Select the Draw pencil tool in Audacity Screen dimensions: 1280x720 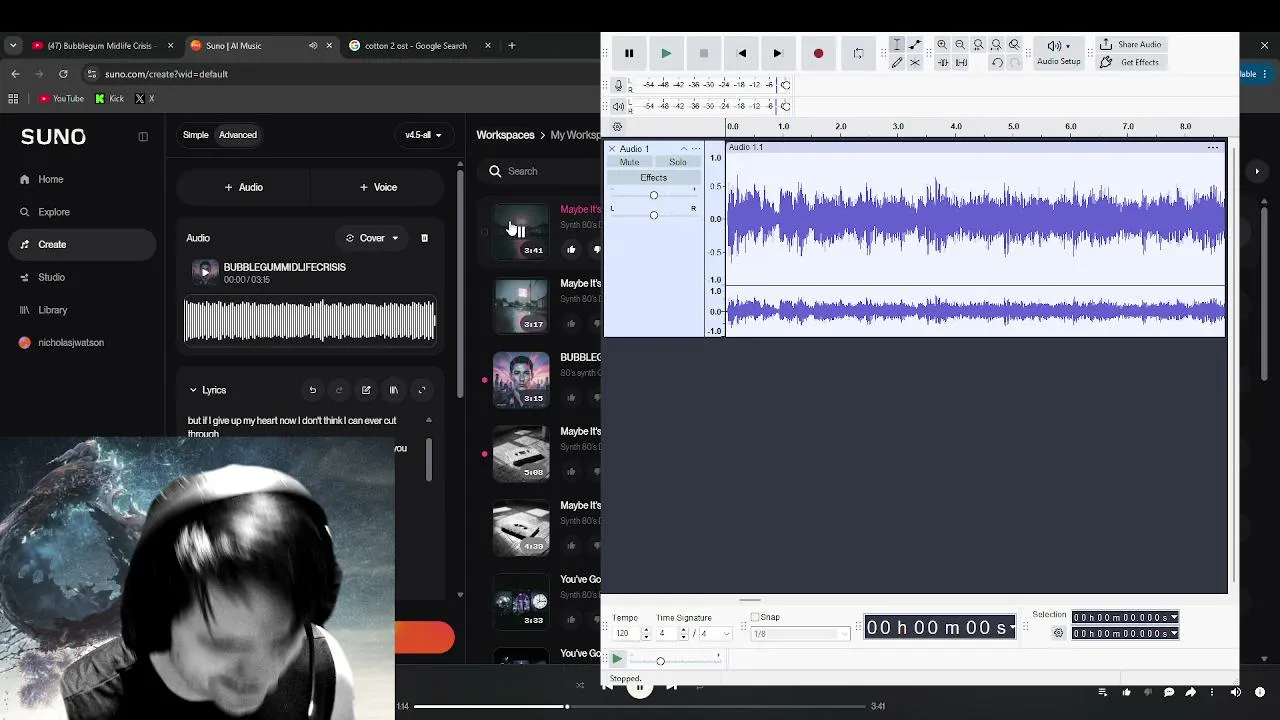pos(897,63)
